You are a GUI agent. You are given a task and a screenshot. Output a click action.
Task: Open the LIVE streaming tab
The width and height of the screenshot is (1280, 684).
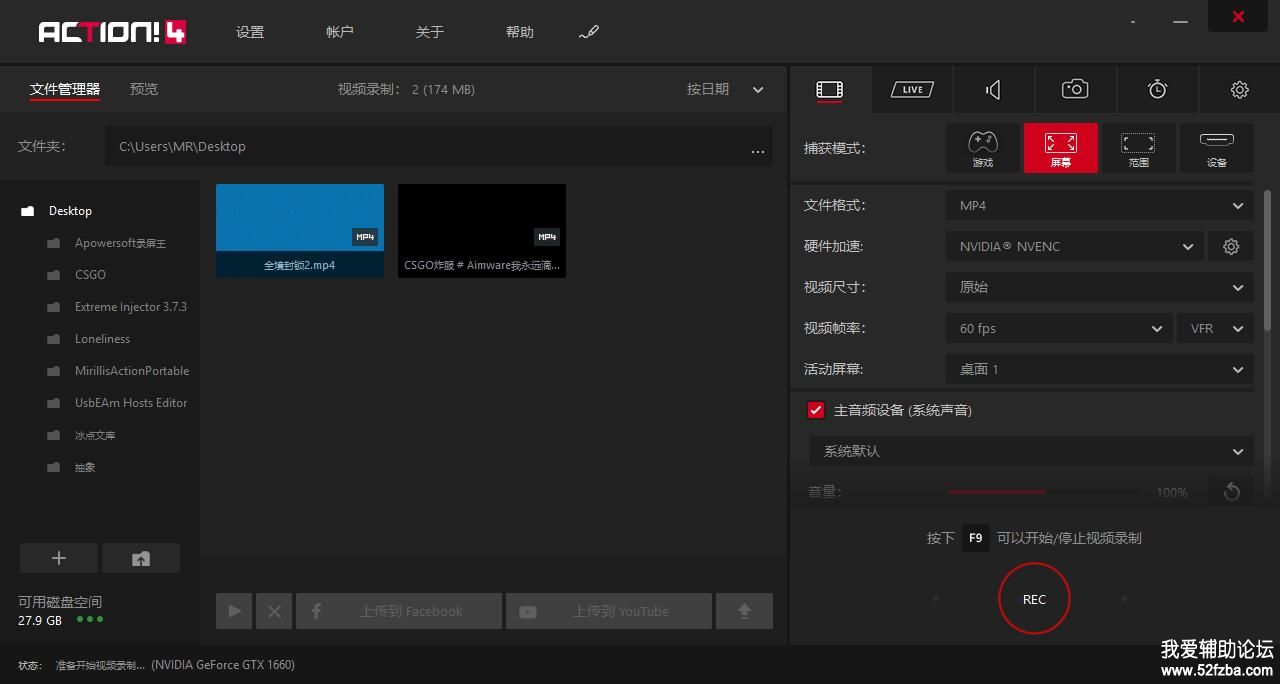(x=911, y=90)
